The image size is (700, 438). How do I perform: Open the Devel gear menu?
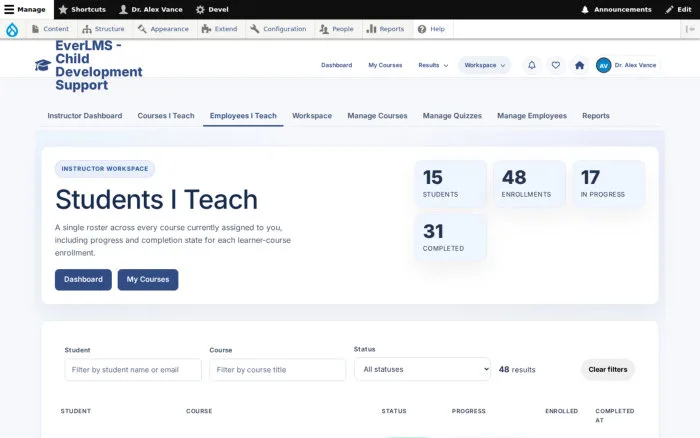(212, 9)
